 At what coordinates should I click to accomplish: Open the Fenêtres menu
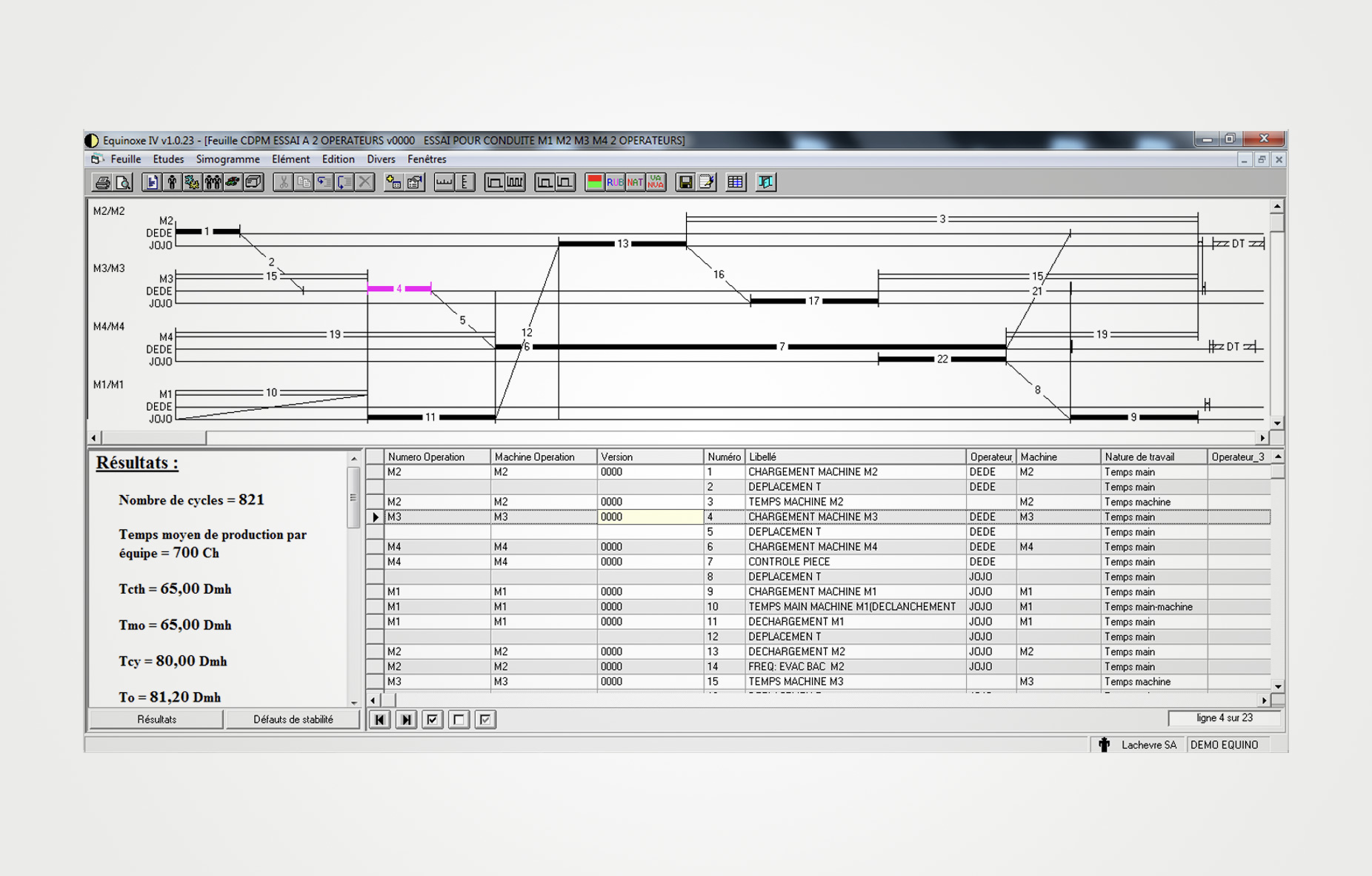(427, 159)
